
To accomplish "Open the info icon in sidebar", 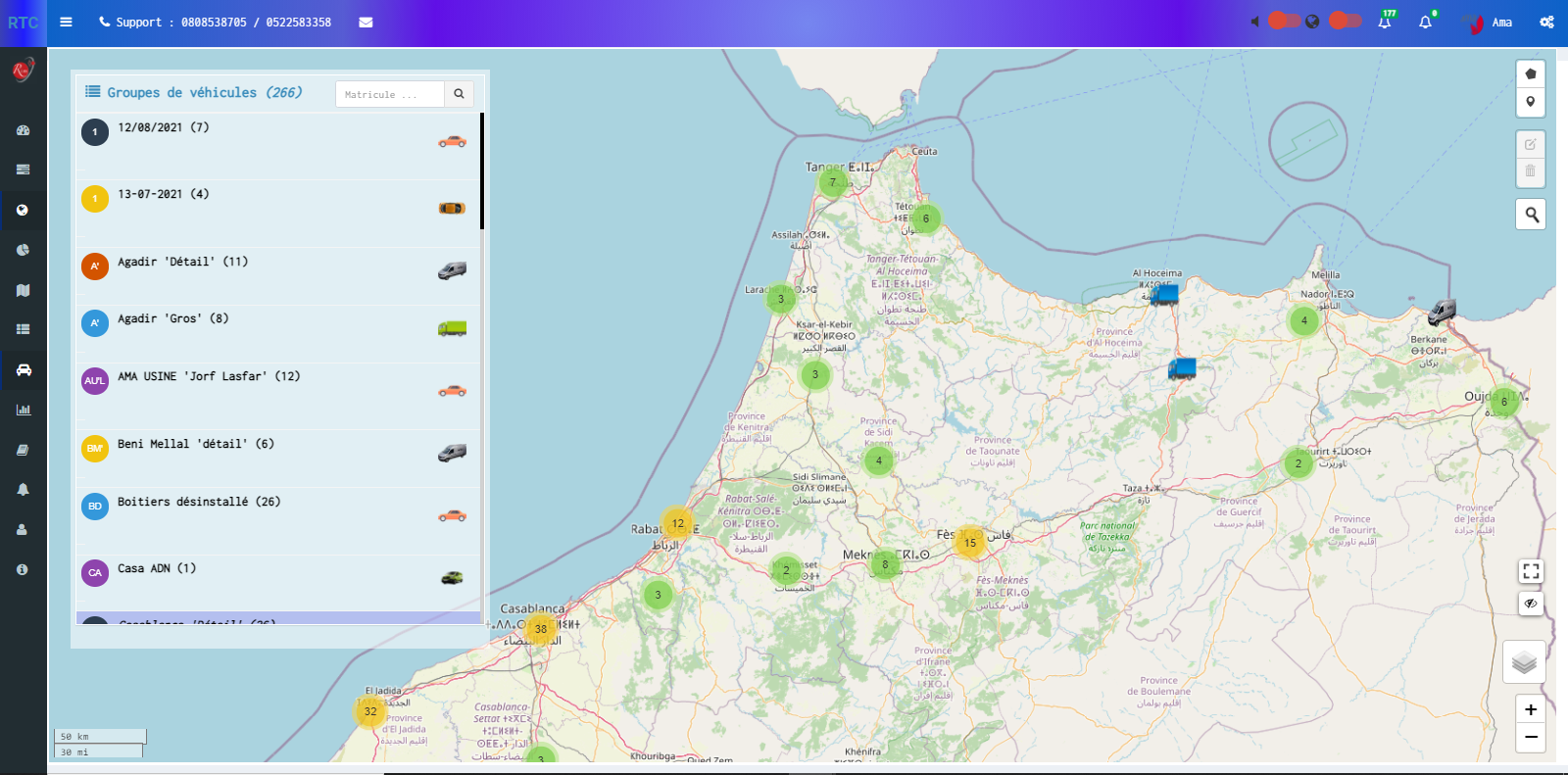I will pos(23,569).
